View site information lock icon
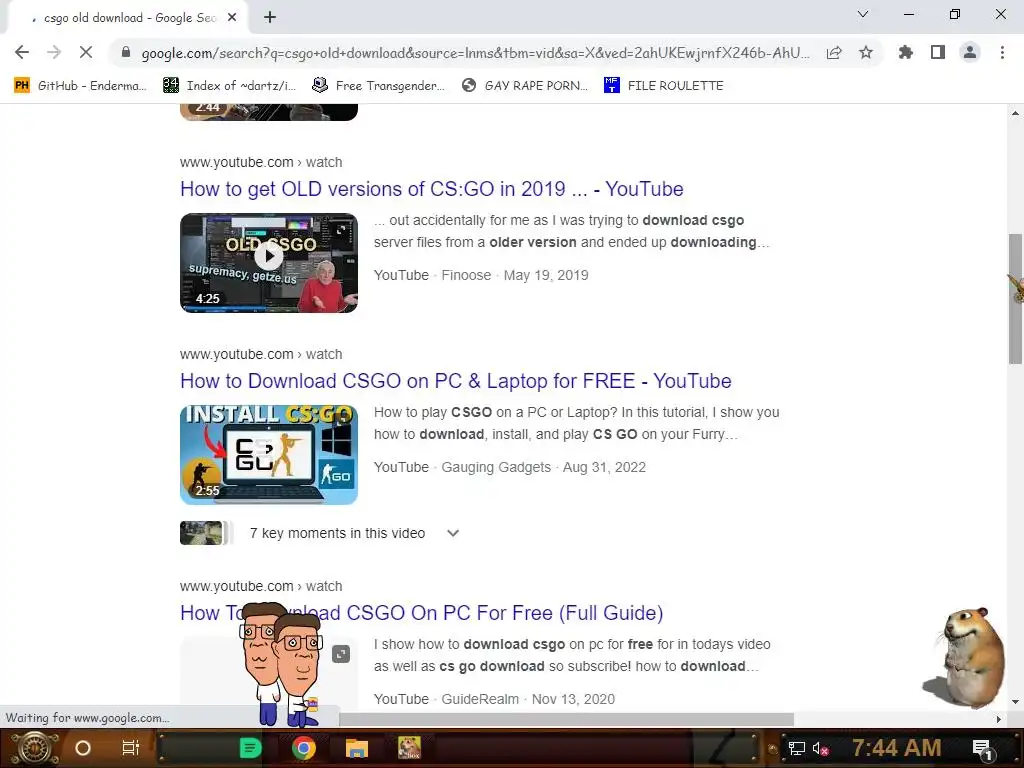This screenshot has width=1024, height=768. click(x=126, y=53)
